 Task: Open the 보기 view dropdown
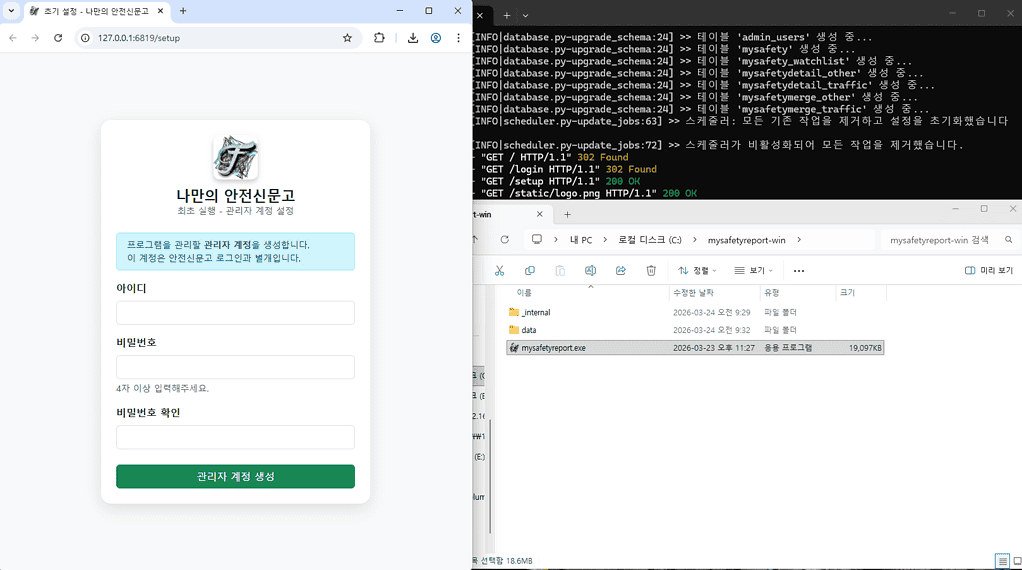click(753, 271)
